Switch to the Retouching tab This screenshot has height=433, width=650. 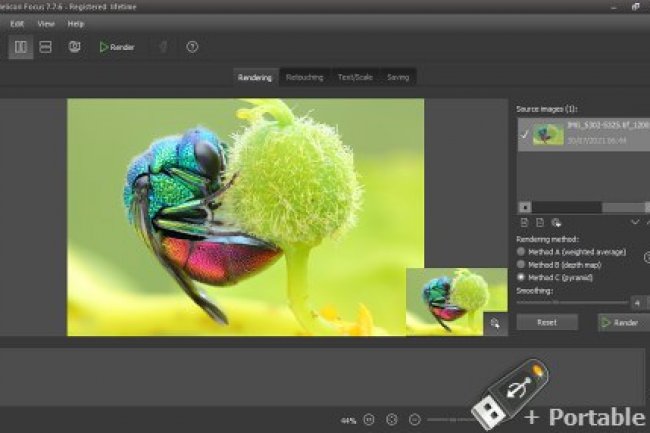(305, 77)
